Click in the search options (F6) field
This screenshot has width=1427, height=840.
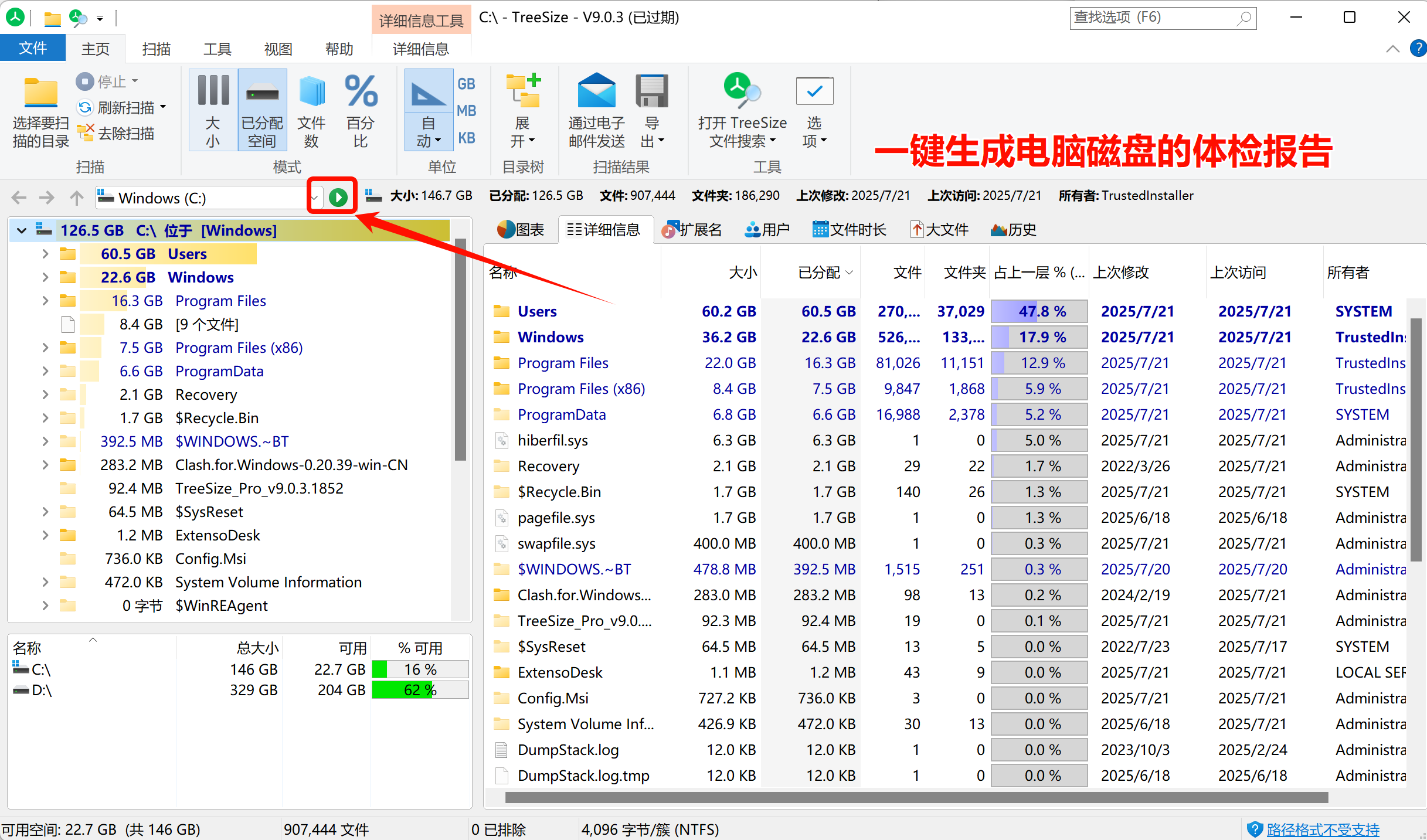pos(1163,18)
